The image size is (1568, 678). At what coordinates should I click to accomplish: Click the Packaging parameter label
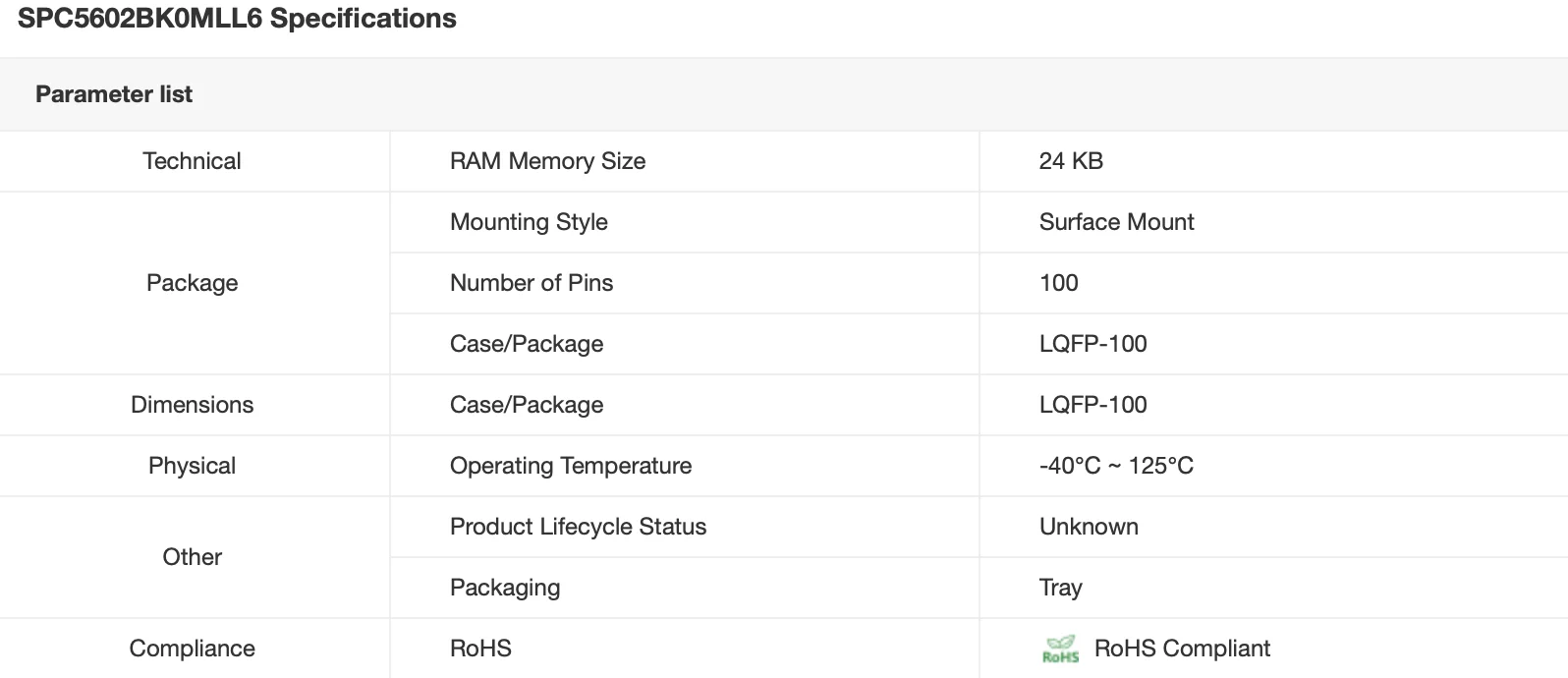point(505,588)
